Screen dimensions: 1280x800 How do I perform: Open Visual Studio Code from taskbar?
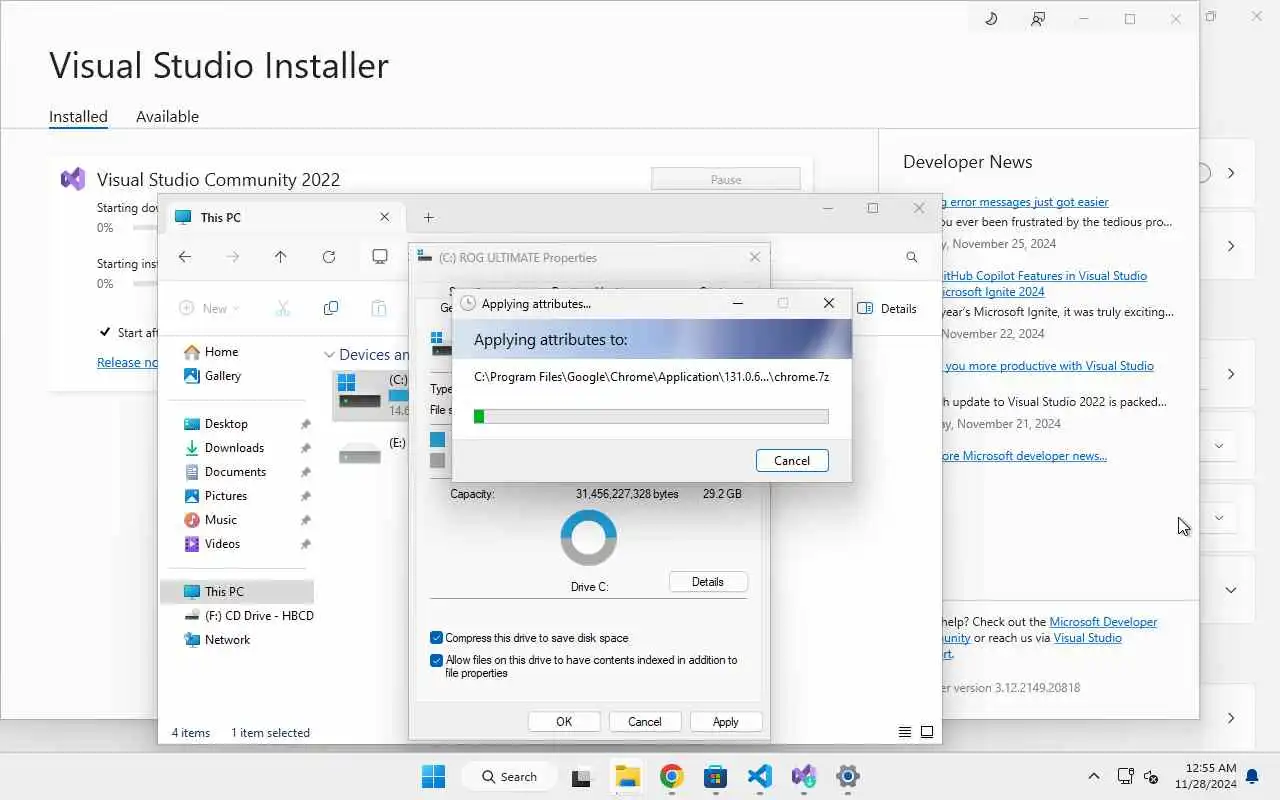pyautogui.click(x=759, y=776)
